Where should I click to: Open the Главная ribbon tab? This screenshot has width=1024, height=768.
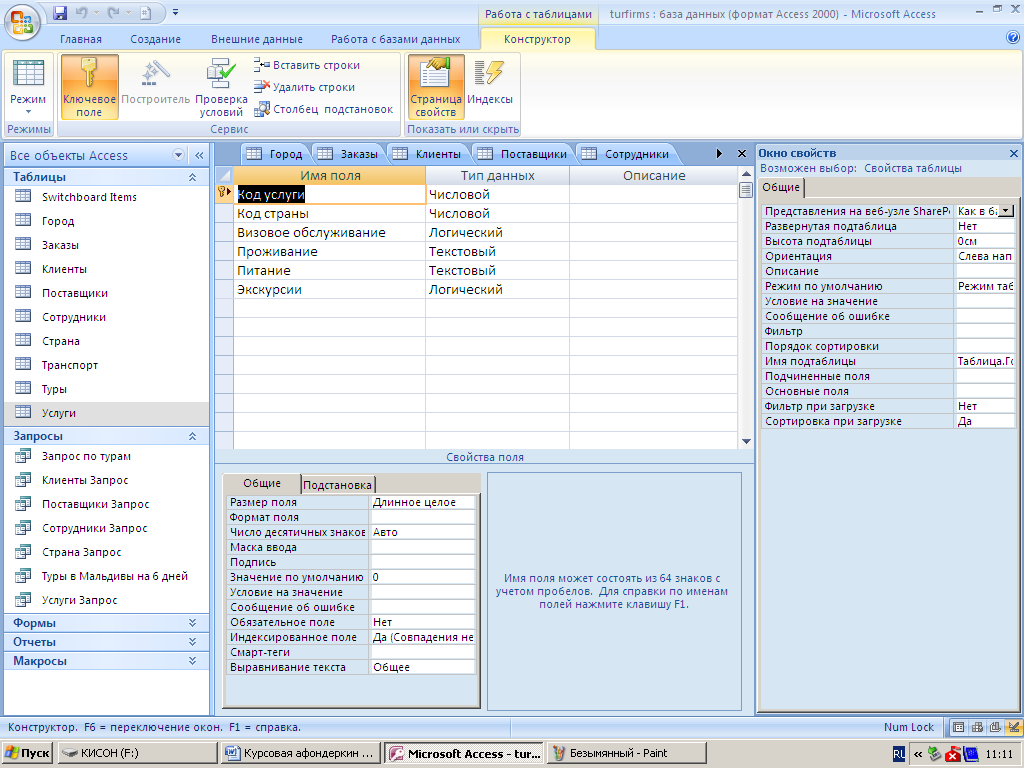(x=81, y=39)
